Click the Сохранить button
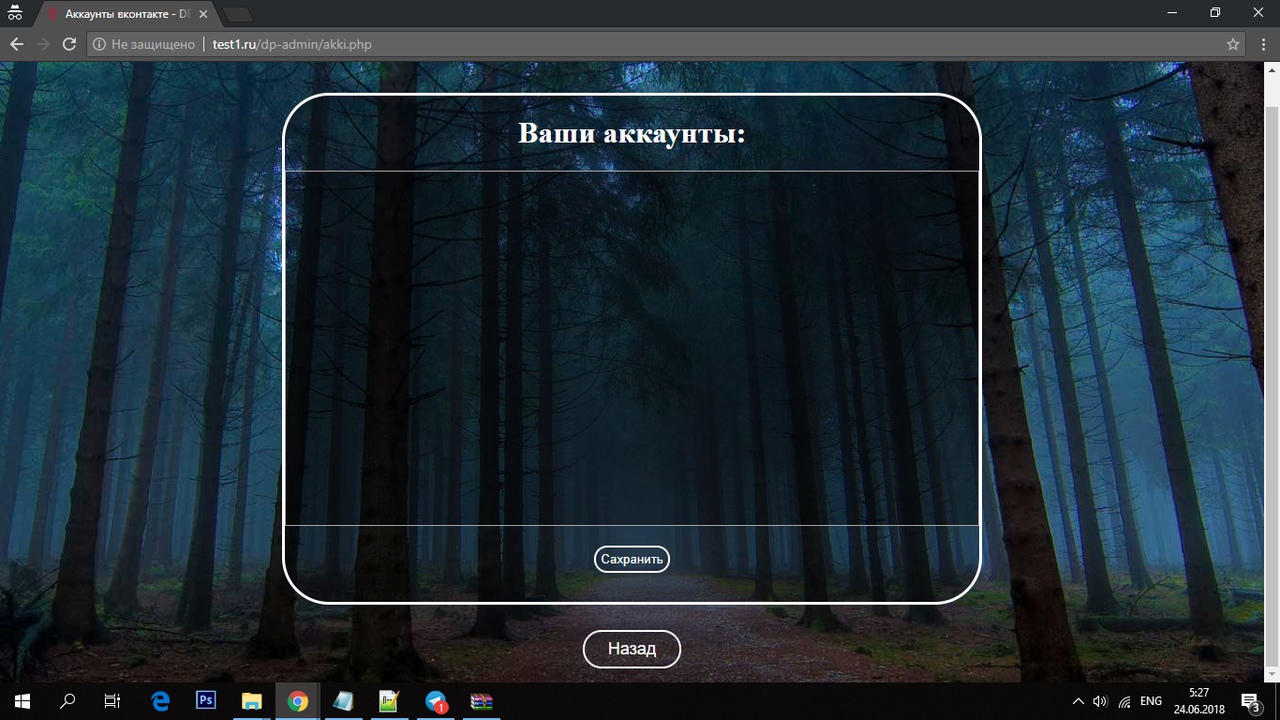Screen dimensions: 1280x720 (x=631, y=559)
